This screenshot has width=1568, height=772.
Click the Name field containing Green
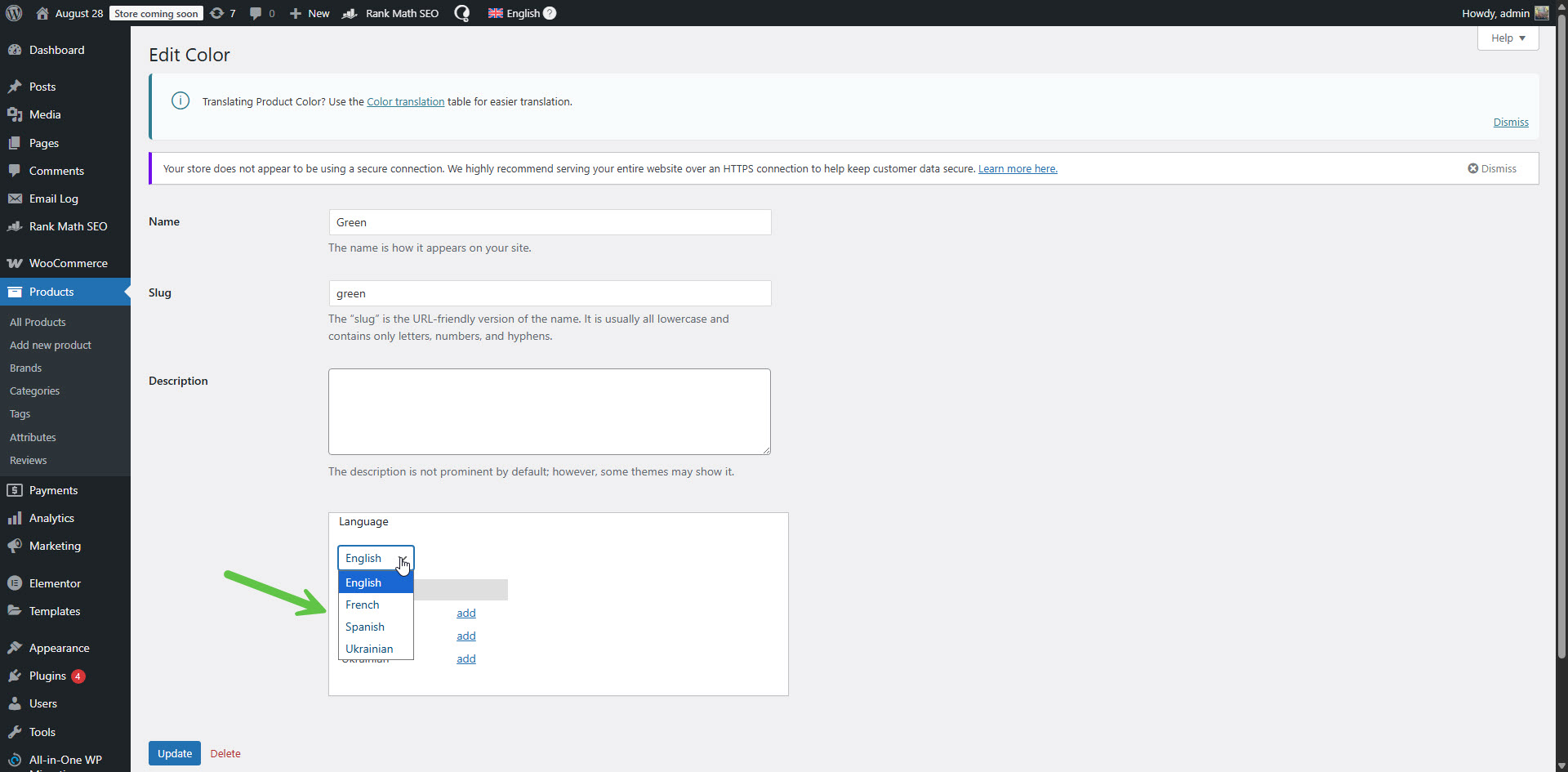(x=550, y=222)
